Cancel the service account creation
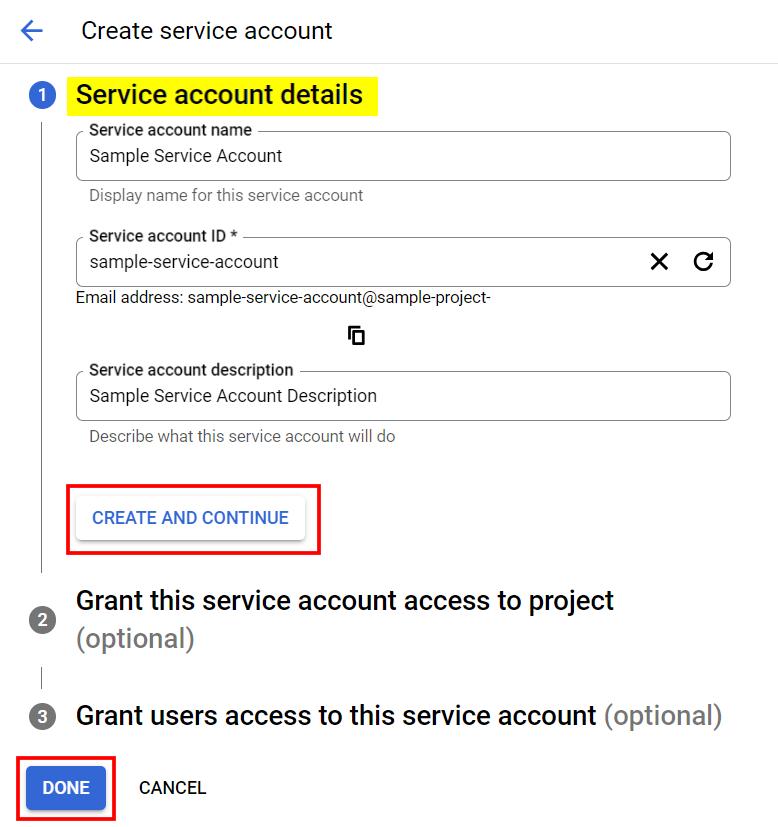The width and height of the screenshot is (778, 827). 172,788
